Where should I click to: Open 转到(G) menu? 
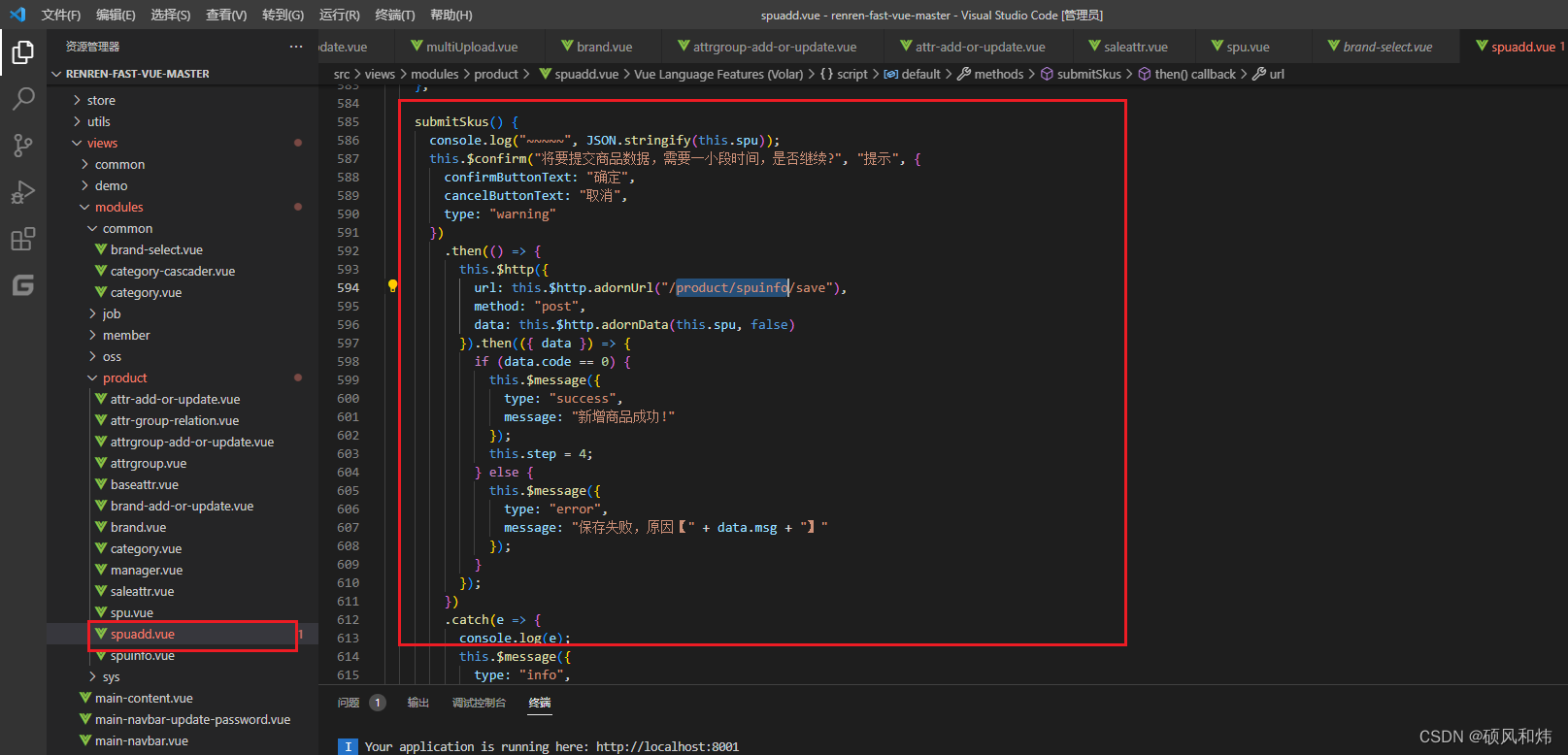tap(283, 15)
